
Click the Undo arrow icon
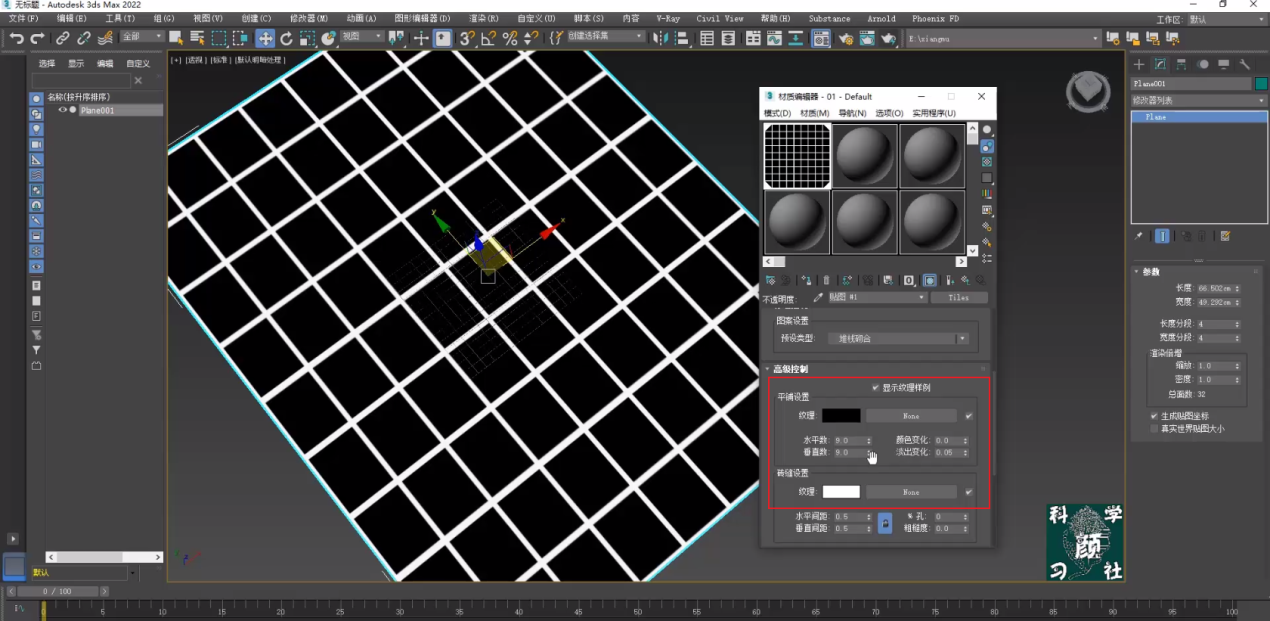[16, 38]
